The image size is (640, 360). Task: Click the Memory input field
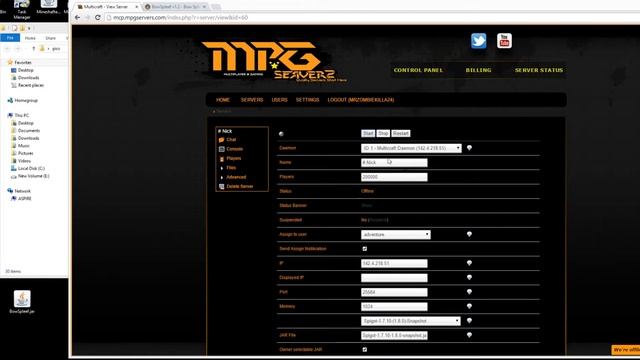394,307
